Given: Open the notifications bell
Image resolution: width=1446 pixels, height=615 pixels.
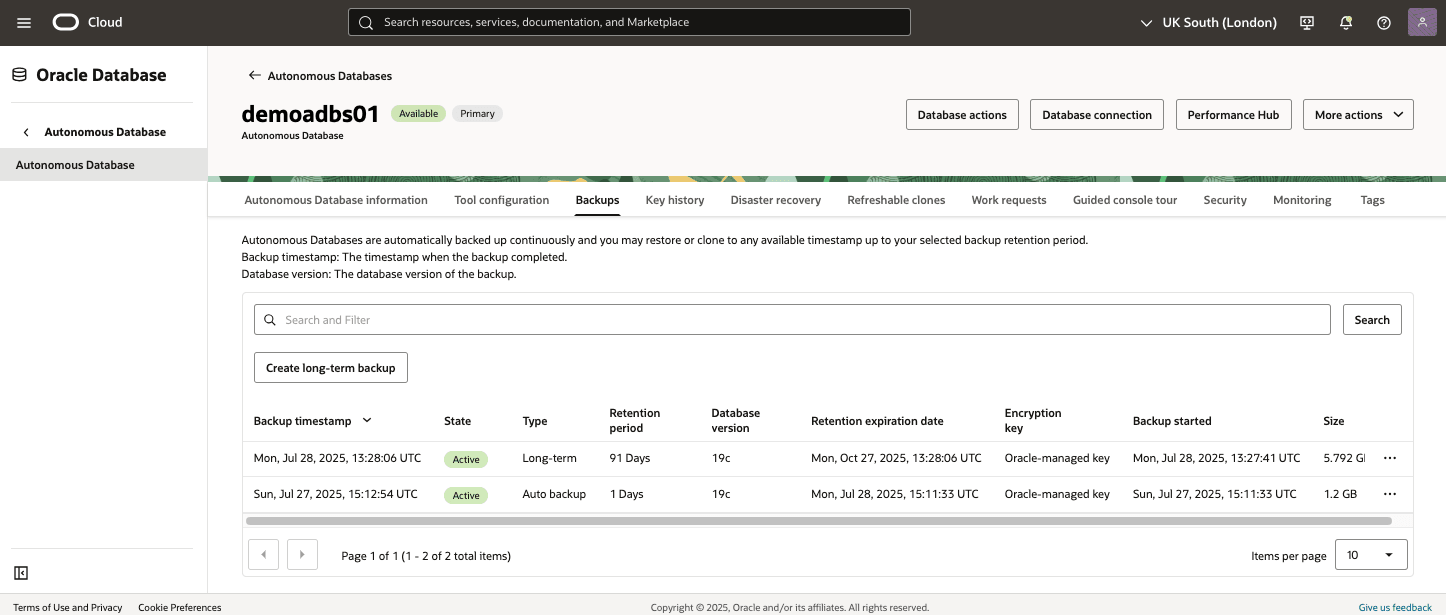Looking at the screenshot, I should (x=1345, y=22).
